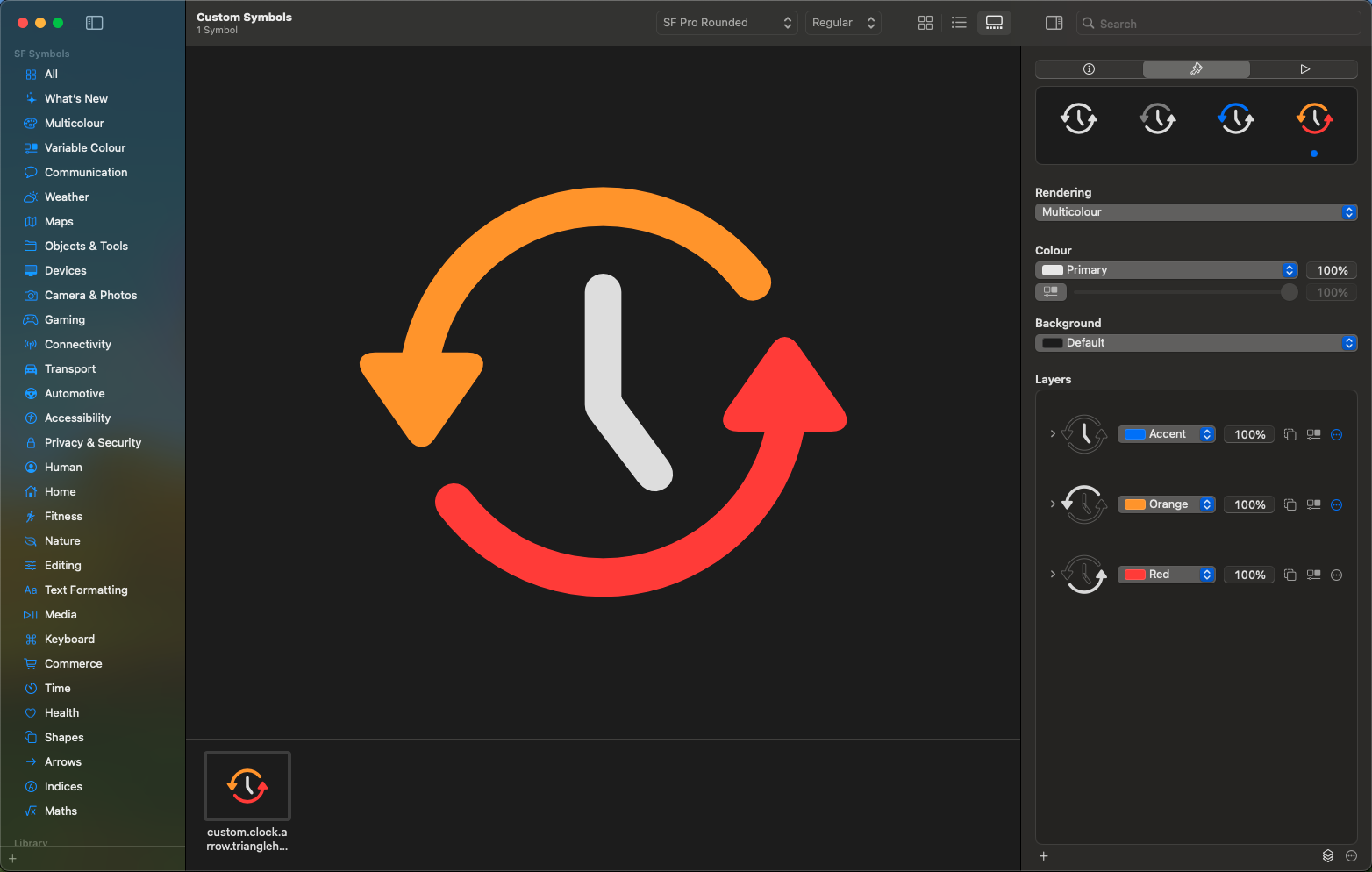Edit the Red layer opacity field
1372x872 pixels.
1249,575
